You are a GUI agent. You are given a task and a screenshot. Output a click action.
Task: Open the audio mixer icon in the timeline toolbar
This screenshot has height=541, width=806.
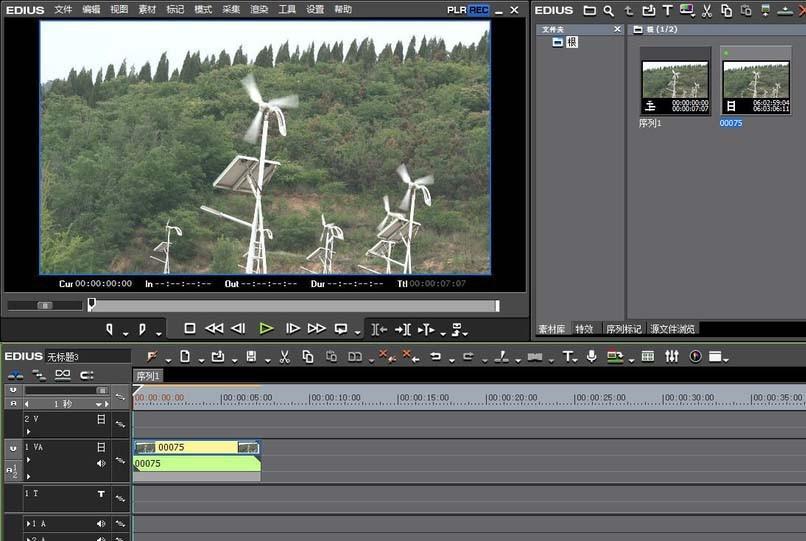671,356
